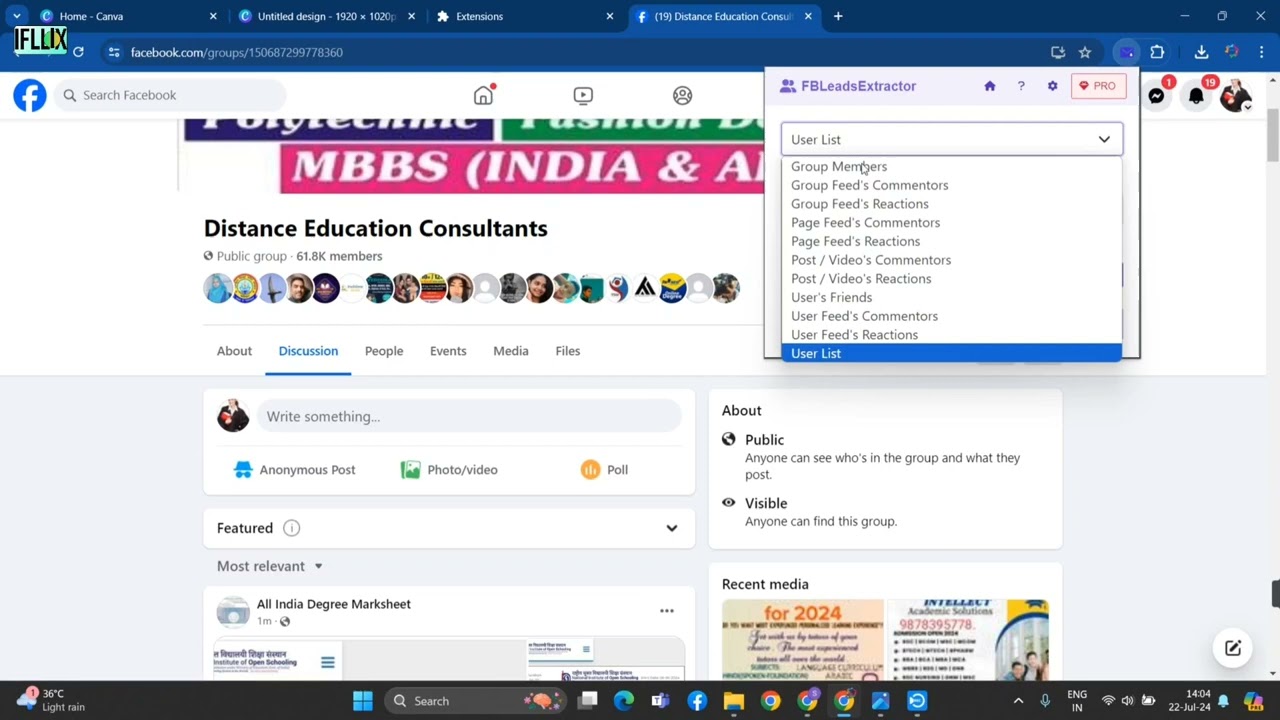Click the new message compose icon
This screenshot has height=720, width=1280.
[x=1233, y=648]
